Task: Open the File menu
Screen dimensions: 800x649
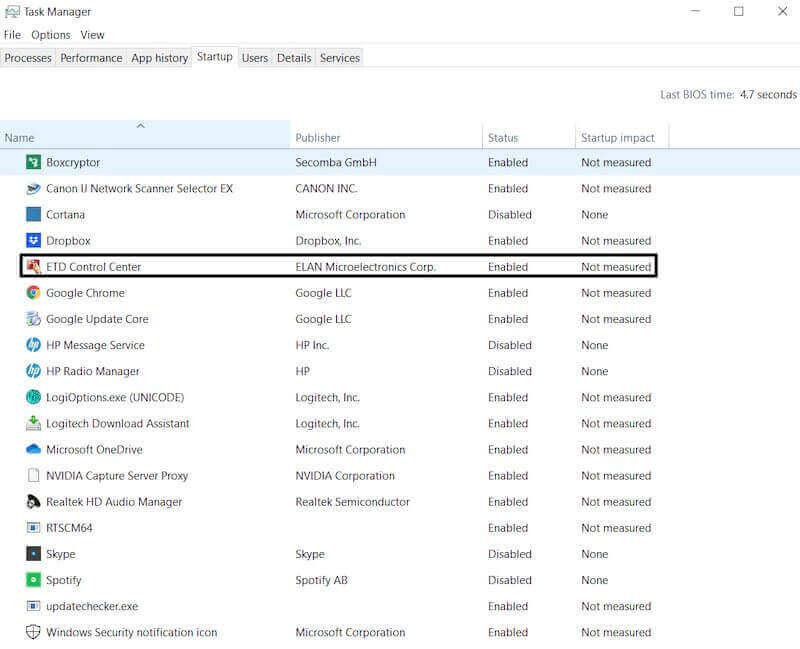Action: (11, 34)
